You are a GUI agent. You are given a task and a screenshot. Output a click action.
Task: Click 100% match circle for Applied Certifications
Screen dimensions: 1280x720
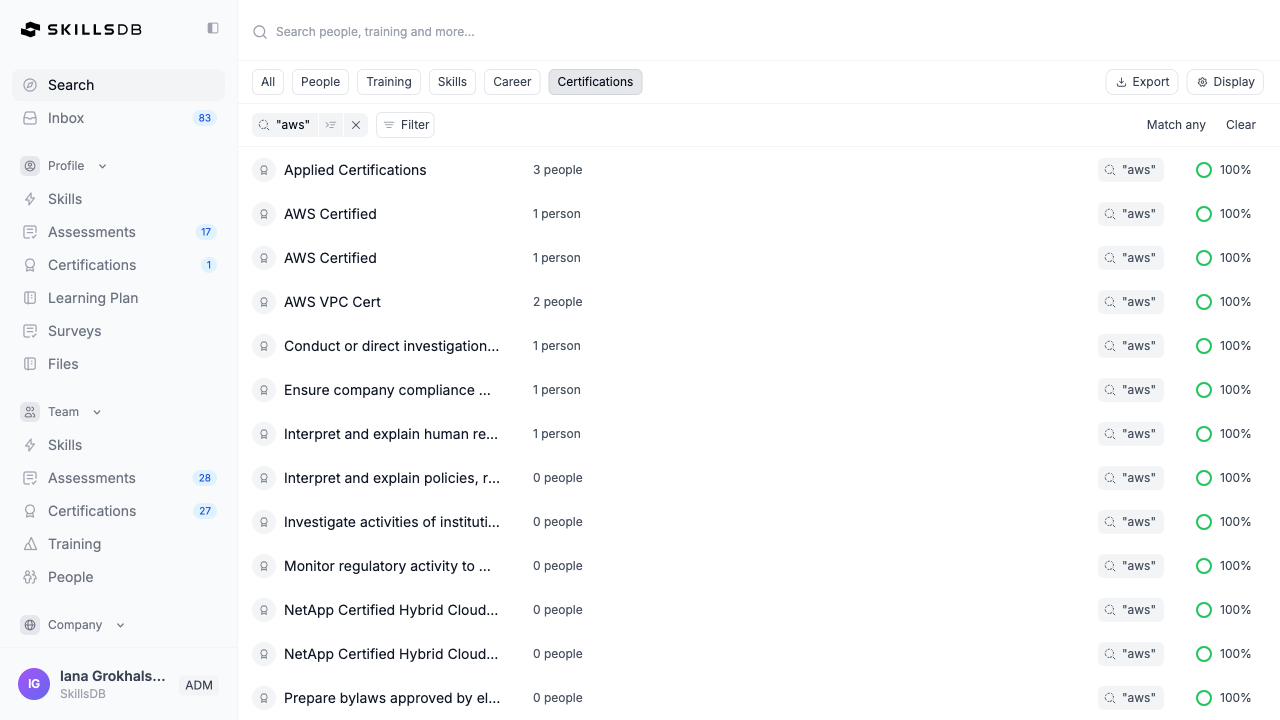point(1204,170)
